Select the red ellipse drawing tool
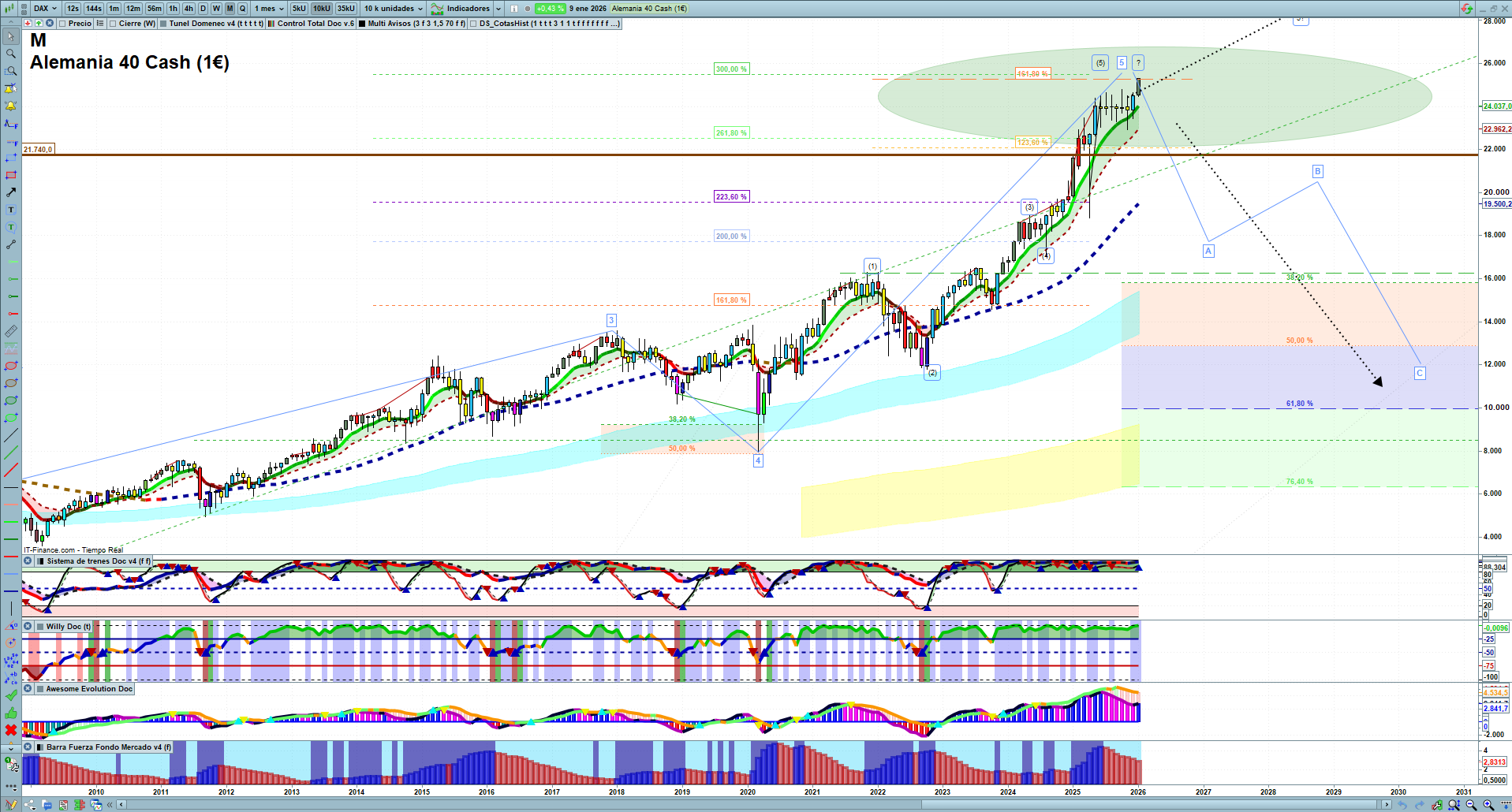The height and width of the screenshot is (812, 1512). point(11,366)
